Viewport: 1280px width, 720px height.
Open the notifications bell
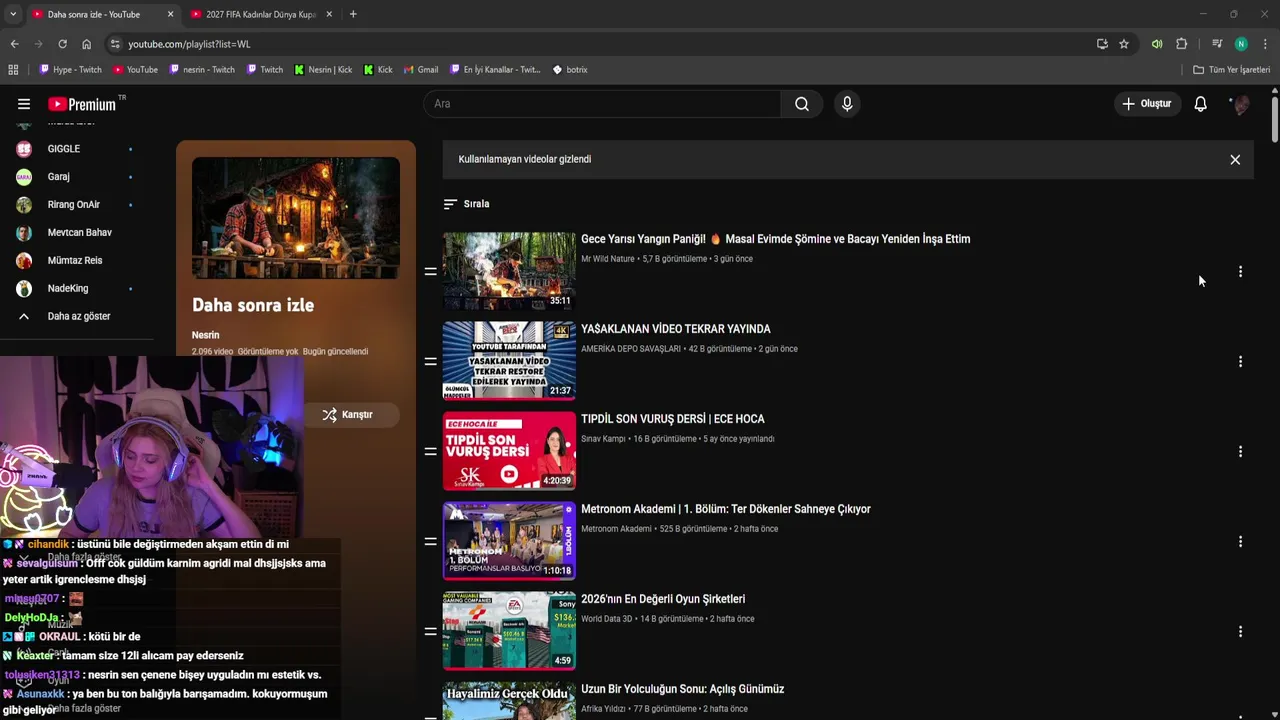[x=1200, y=104]
